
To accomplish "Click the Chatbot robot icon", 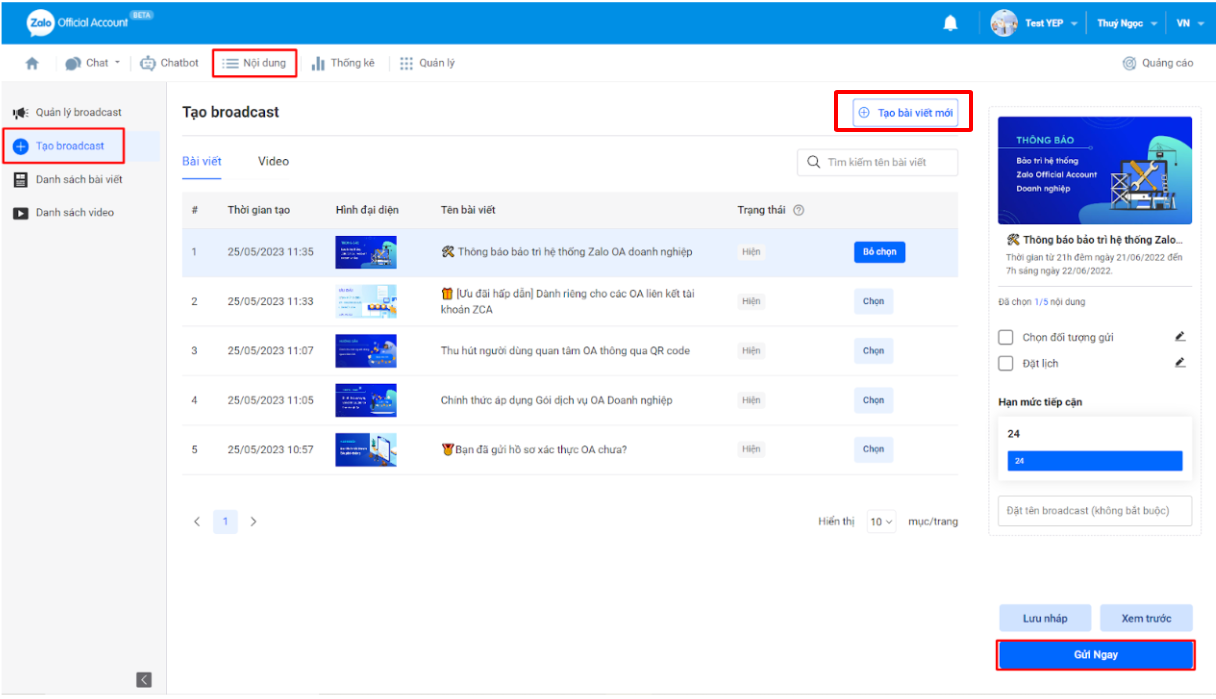I will [148, 63].
